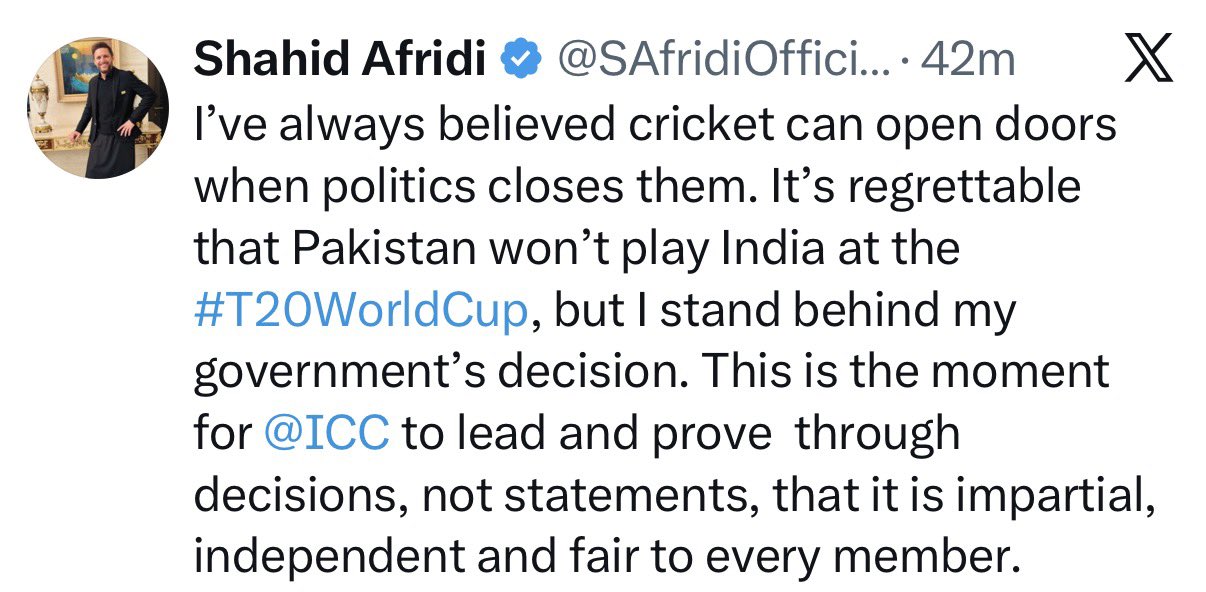Open the #T20WorldCup hashtag

click(x=360, y=311)
